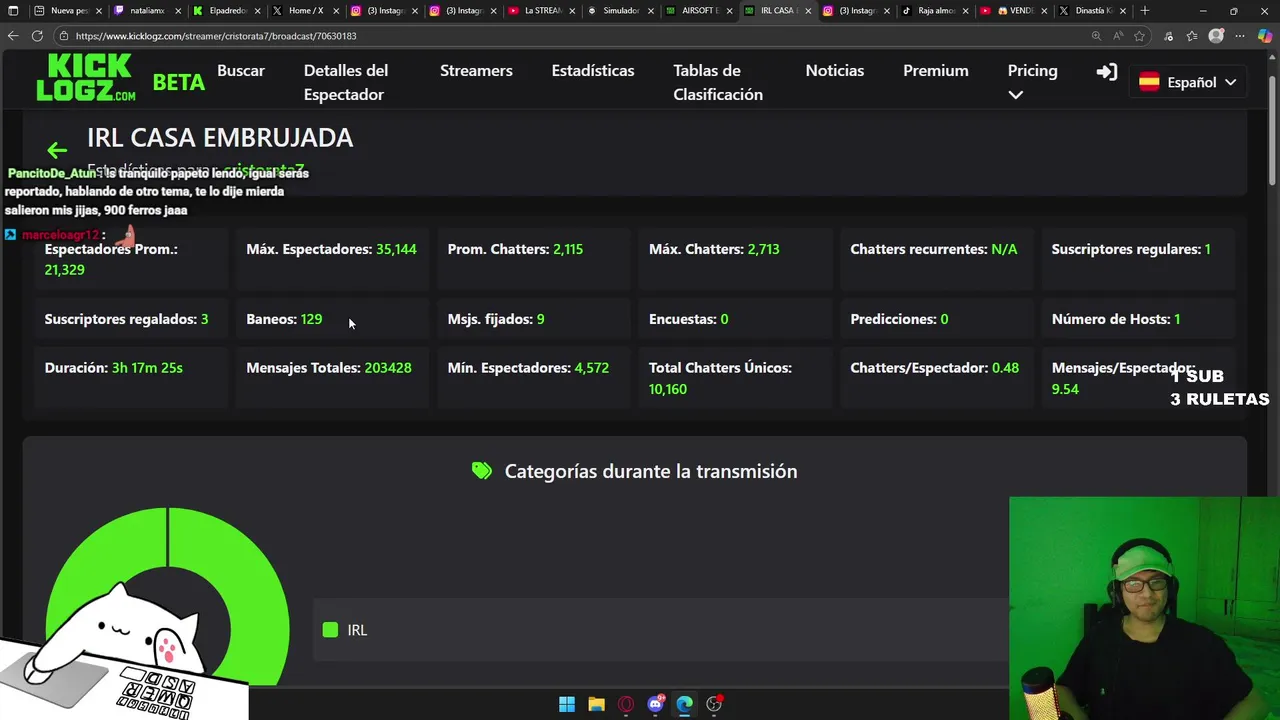Switch to the Nueva pestaña browser tab

68,10
